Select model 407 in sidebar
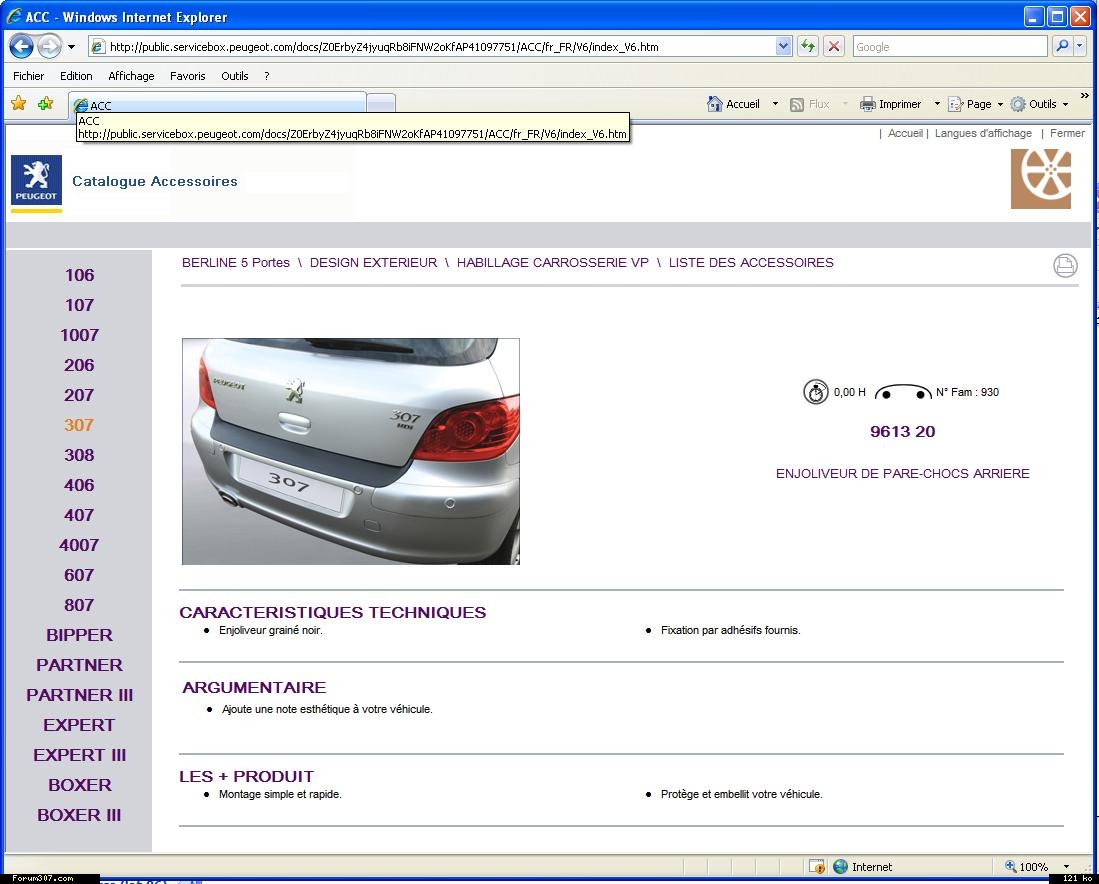This screenshot has width=1099, height=884. point(79,515)
